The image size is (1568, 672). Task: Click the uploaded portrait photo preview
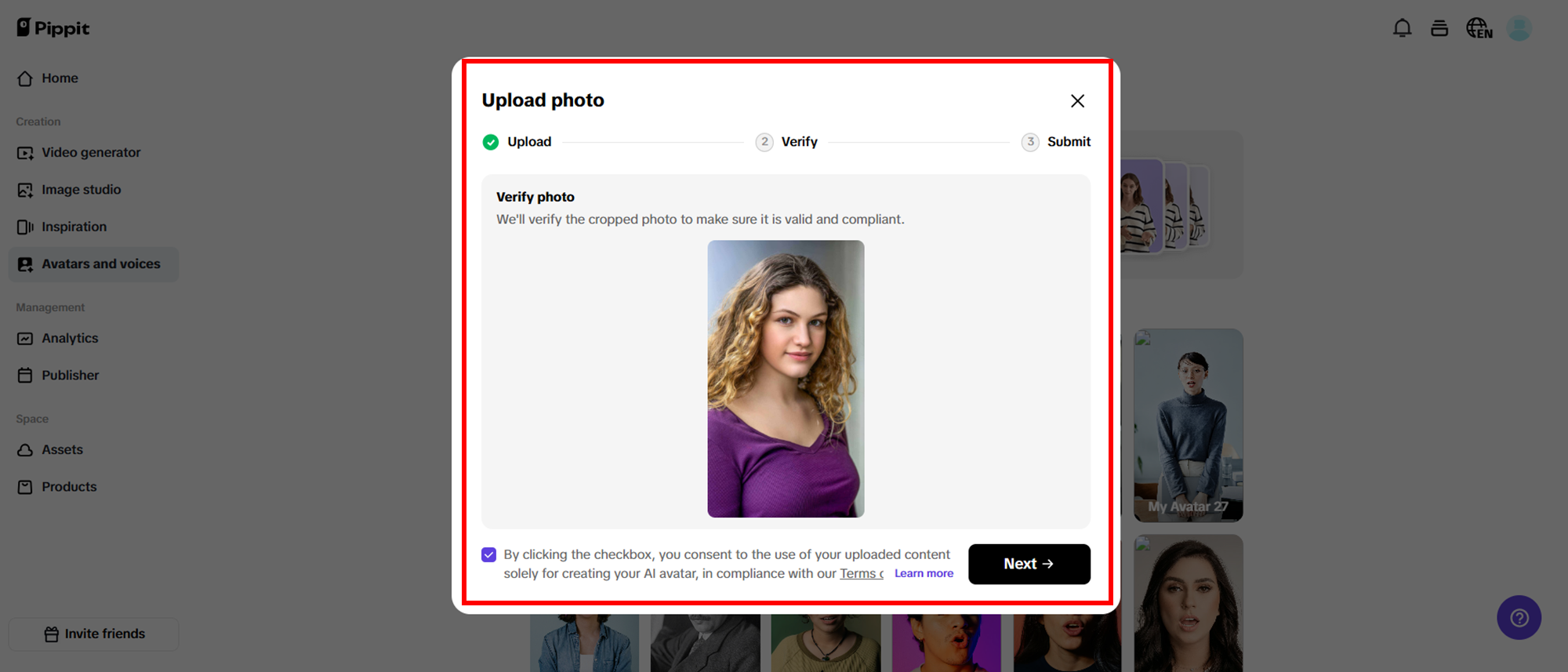(x=786, y=379)
